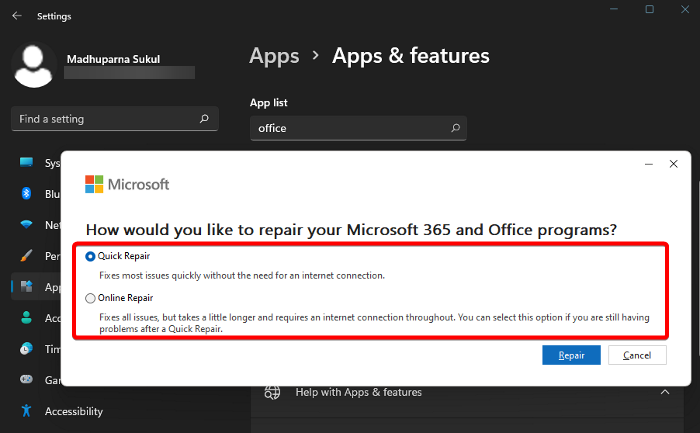Click the Repair button
This screenshot has width=700, height=433.
click(571, 355)
